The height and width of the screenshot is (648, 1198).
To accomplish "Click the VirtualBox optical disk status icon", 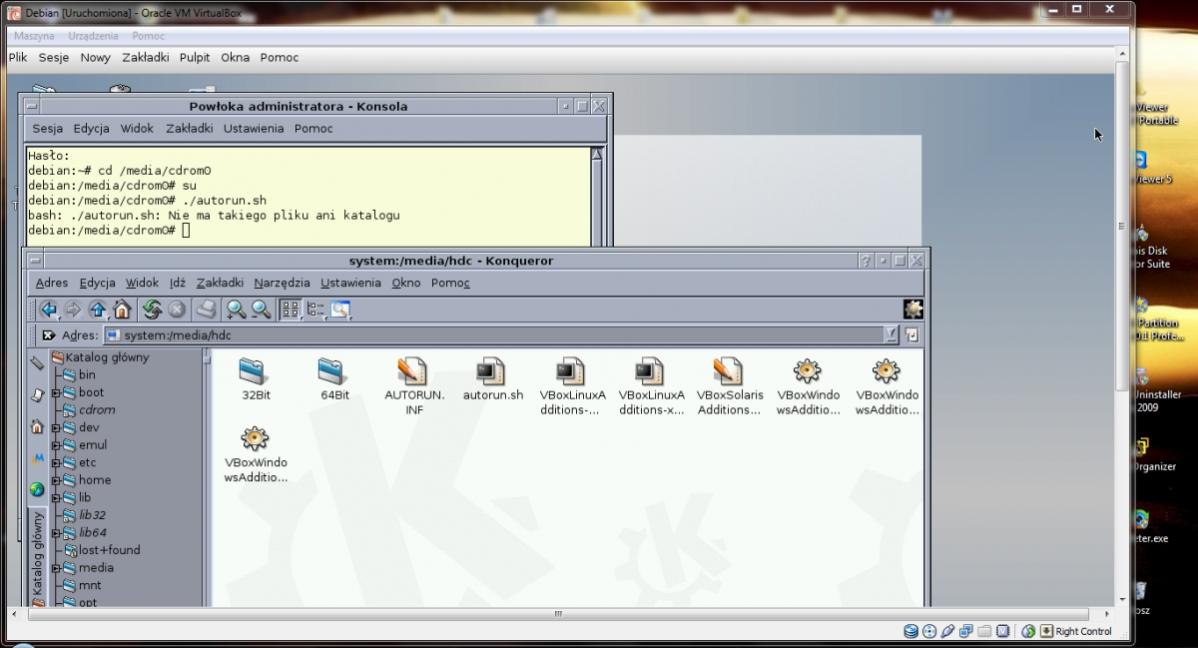I will pyautogui.click(x=929, y=631).
